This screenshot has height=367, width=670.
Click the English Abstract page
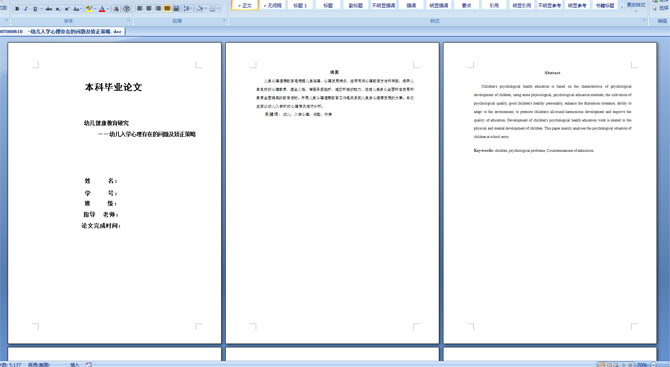[550, 193]
